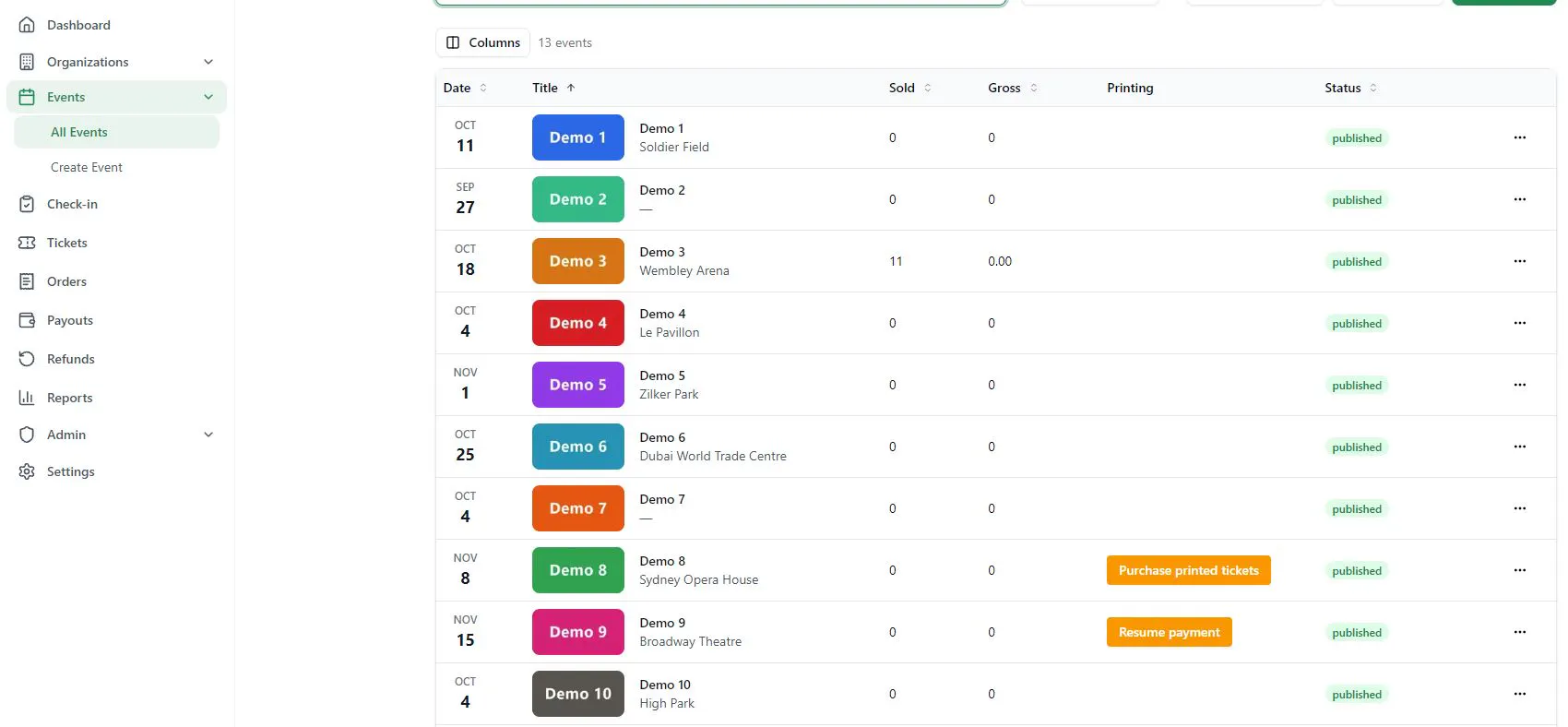Open the Columns chooser button
The height and width of the screenshot is (727, 1568).
point(482,42)
